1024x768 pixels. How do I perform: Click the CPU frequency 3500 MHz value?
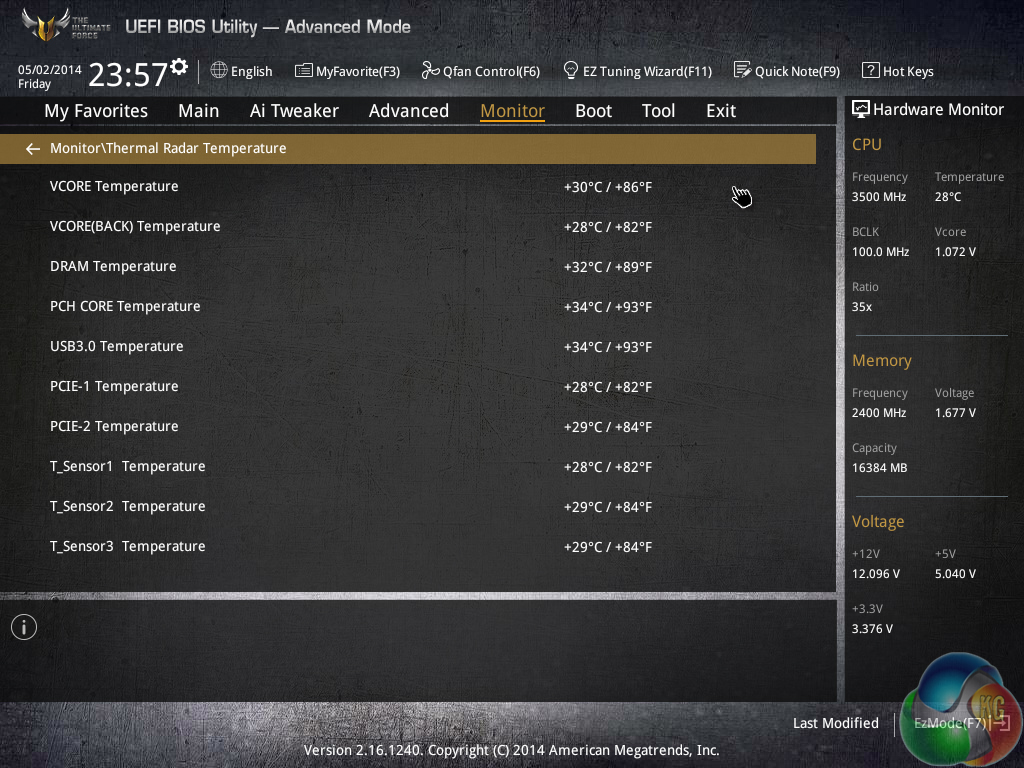(x=878, y=197)
